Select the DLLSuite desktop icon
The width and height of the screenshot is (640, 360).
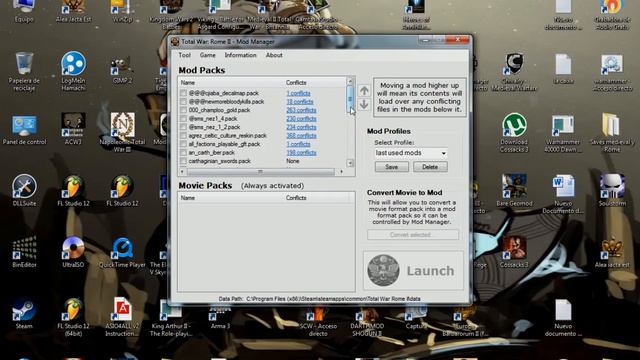point(24,191)
